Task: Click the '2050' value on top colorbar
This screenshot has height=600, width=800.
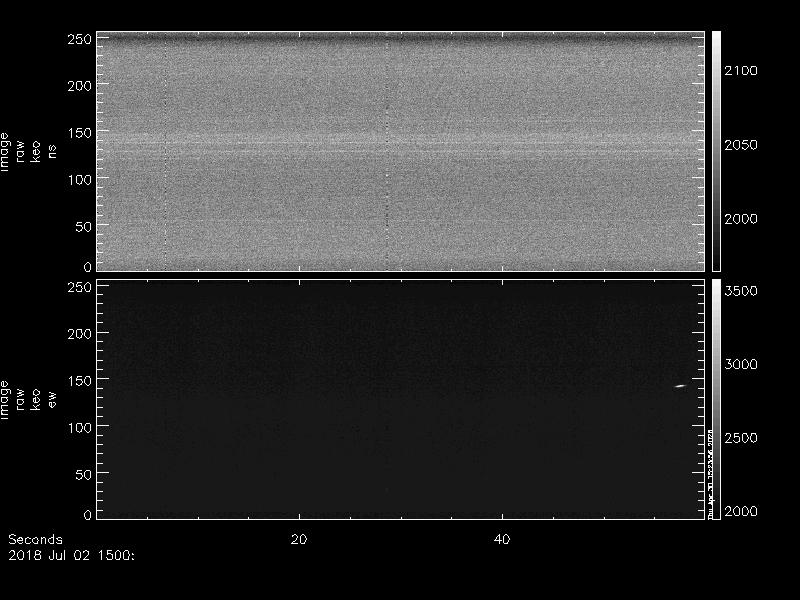Action: [741, 145]
